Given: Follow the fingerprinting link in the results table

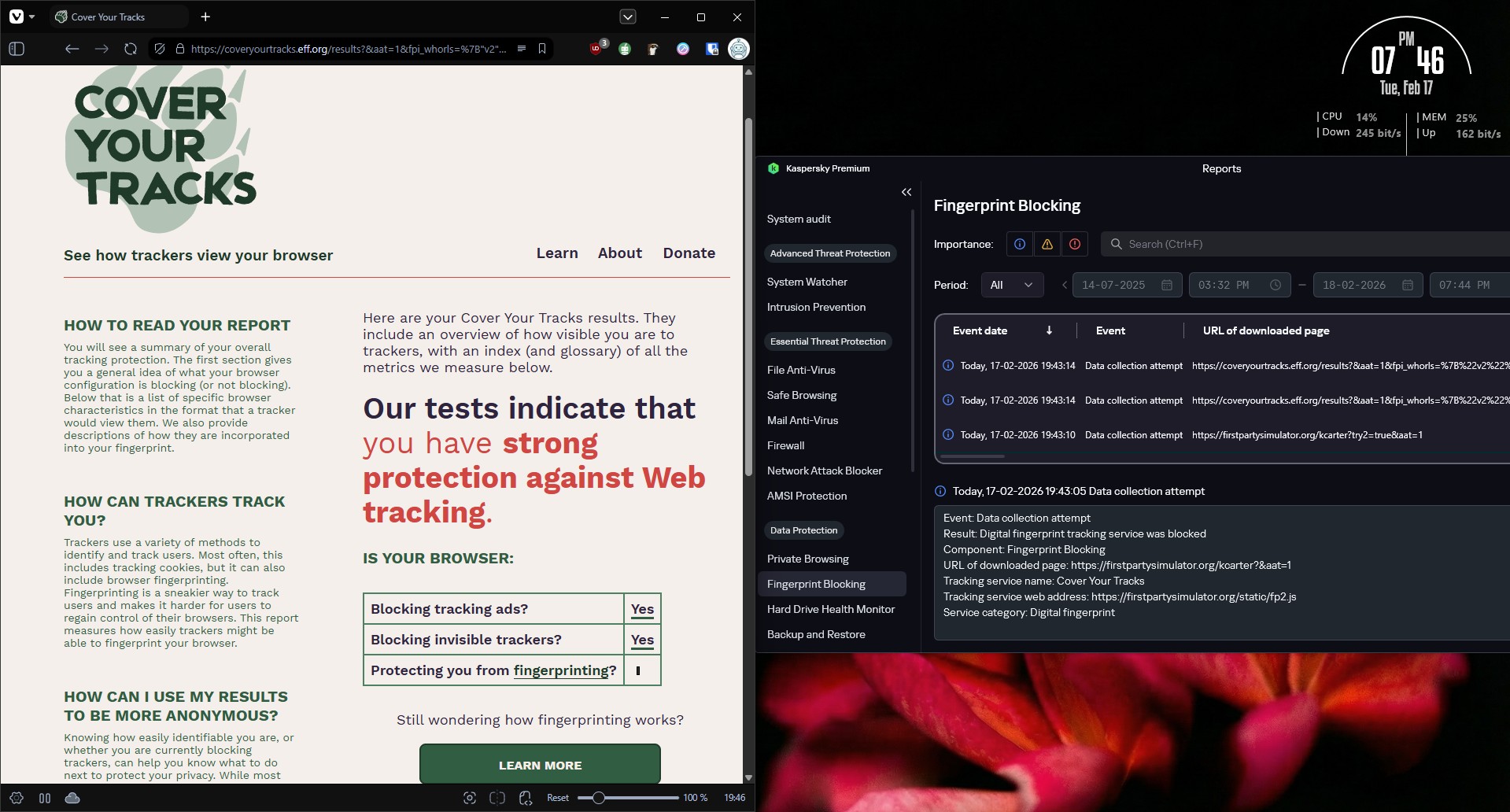Looking at the screenshot, I should click(x=561, y=670).
